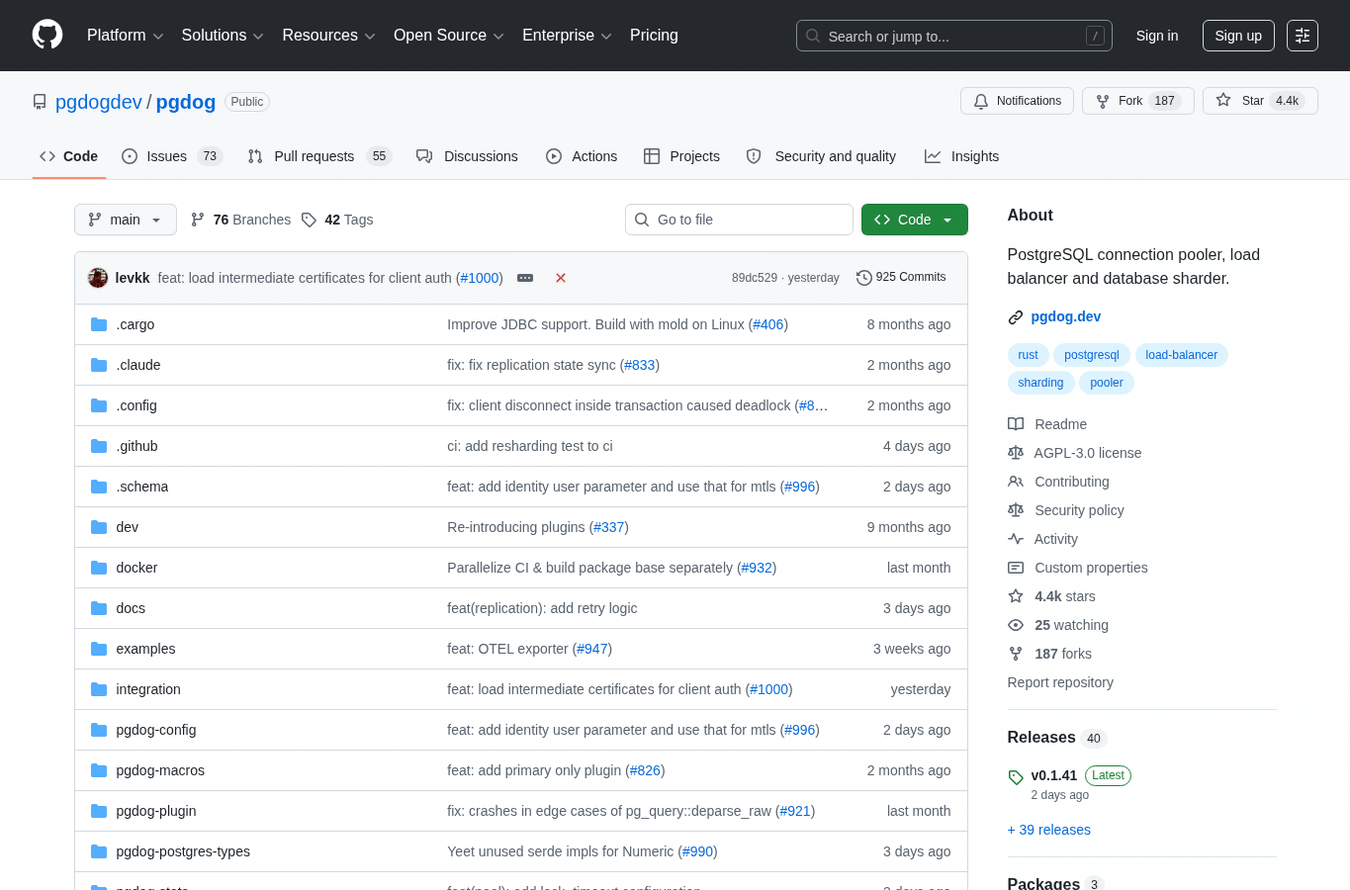Open the pgdog-config folder
Viewport: 1350px width, 890px height.
pos(156,730)
